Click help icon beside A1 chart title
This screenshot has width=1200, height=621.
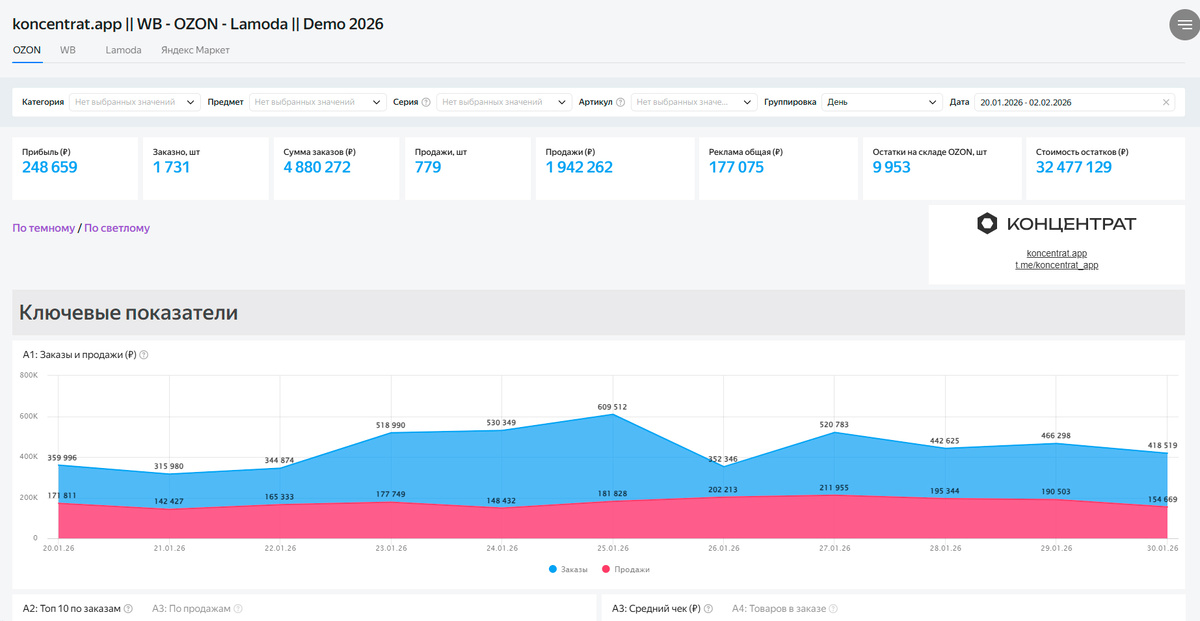tap(144, 355)
